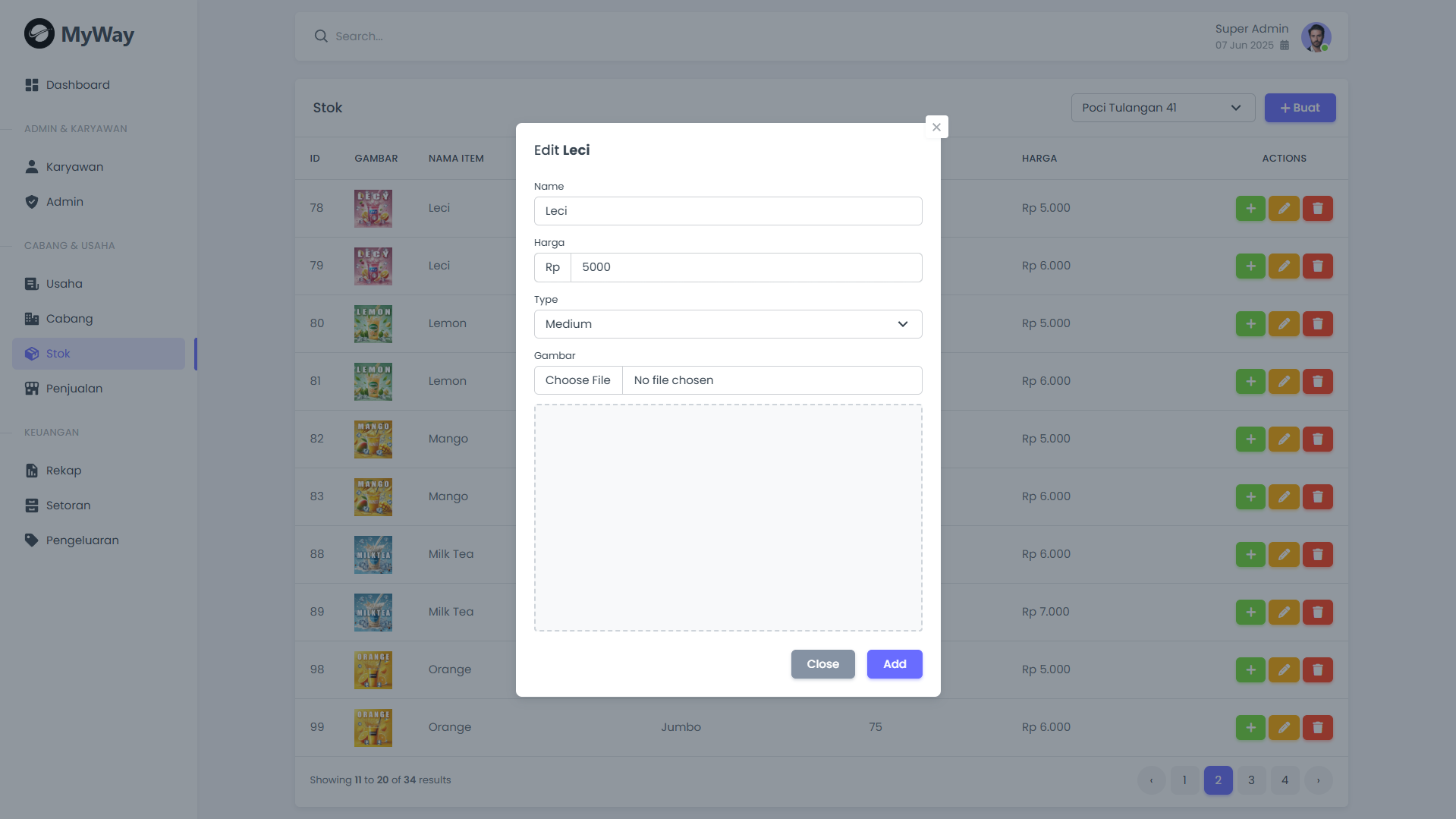Close the Edit Leci dialog with X
The height and width of the screenshot is (819, 1456).
pyautogui.click(x=936, y=128)
